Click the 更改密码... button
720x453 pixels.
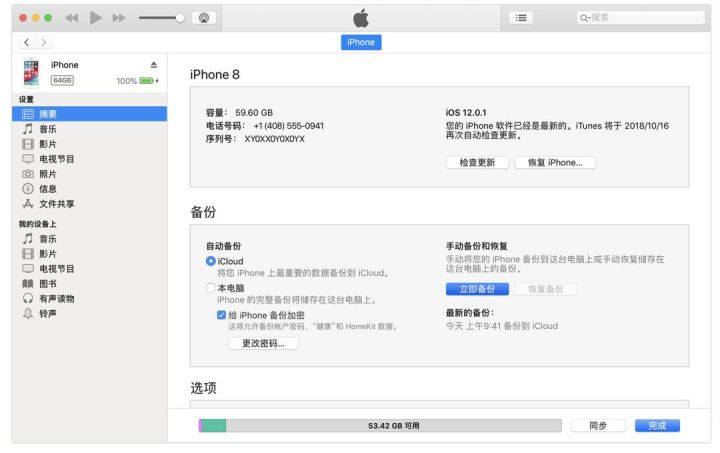tap(263, 343)
